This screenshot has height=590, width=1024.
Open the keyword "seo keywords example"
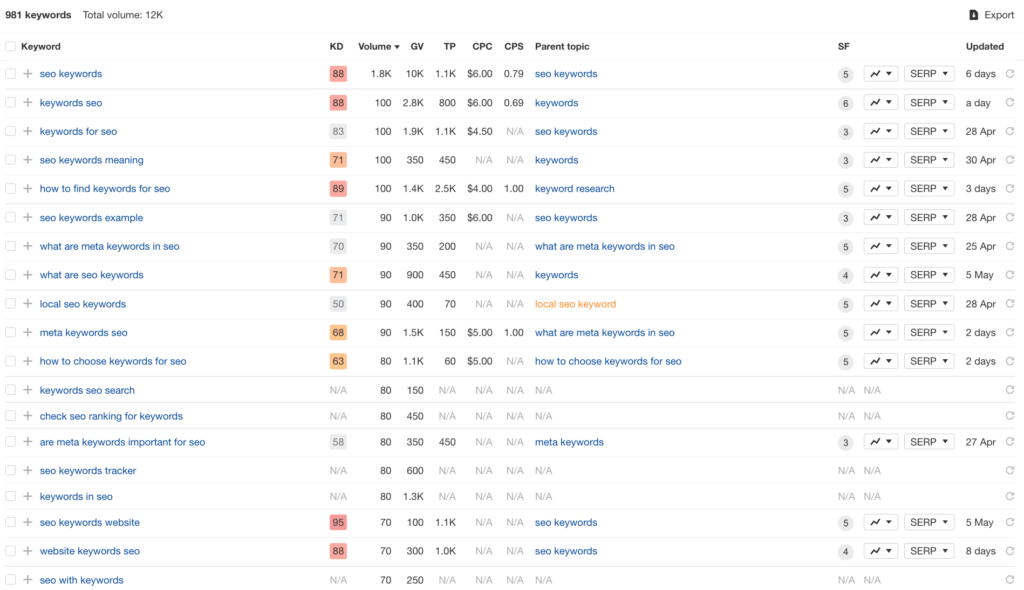[91, 217]
